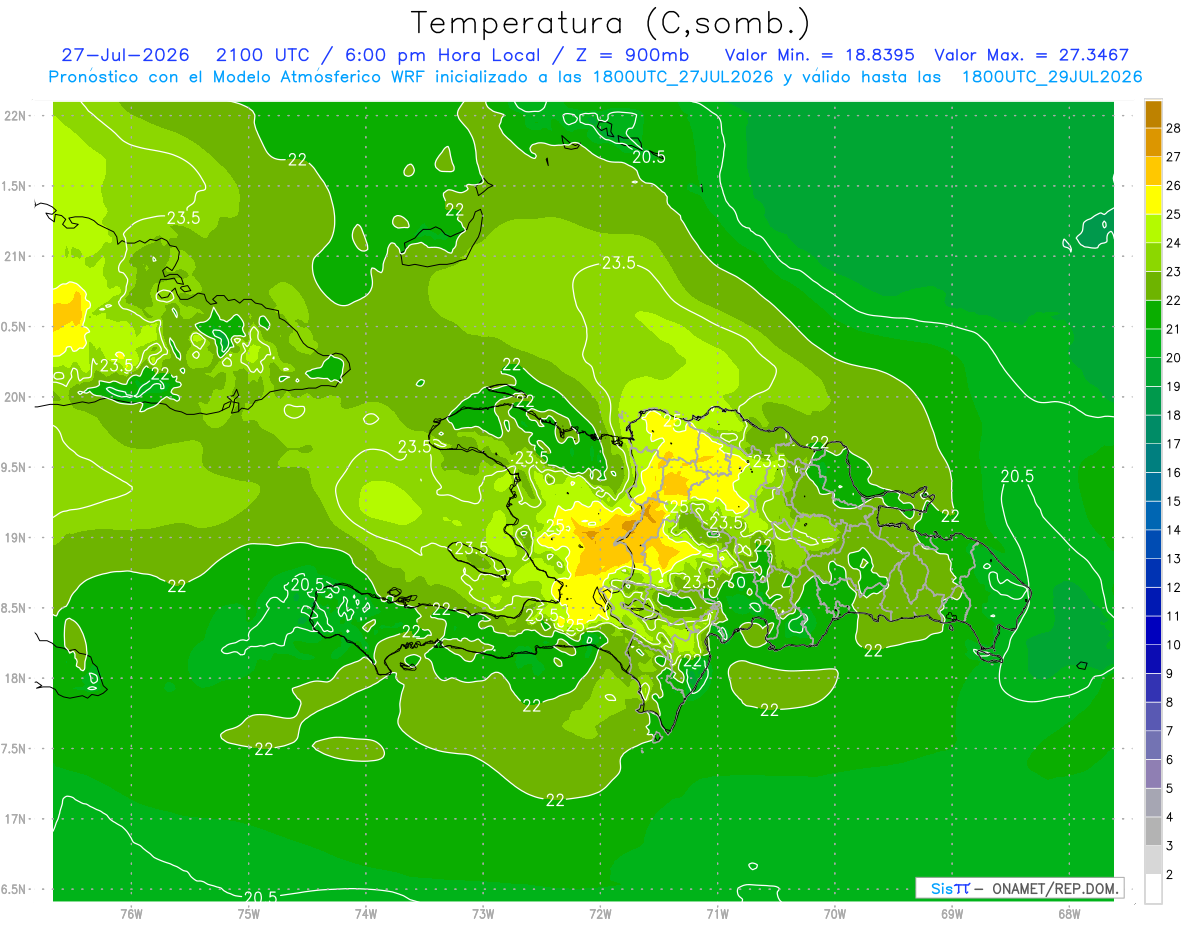Image resolution: width=1200 pixels, height=927 pixels.
Task: Click the "ONAMET/REP.DOM." credit label
Action: click(x=1057, y=888)
